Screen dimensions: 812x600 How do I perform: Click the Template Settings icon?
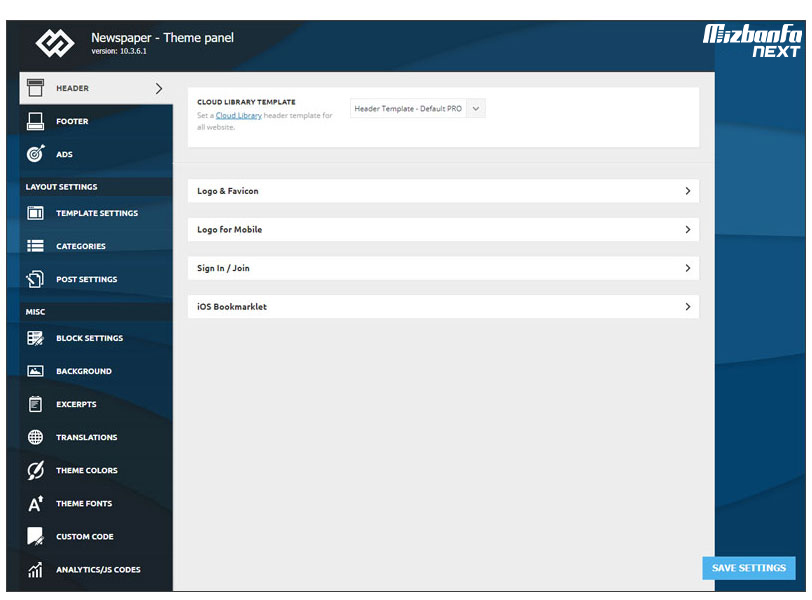click(x=35, y=213)
